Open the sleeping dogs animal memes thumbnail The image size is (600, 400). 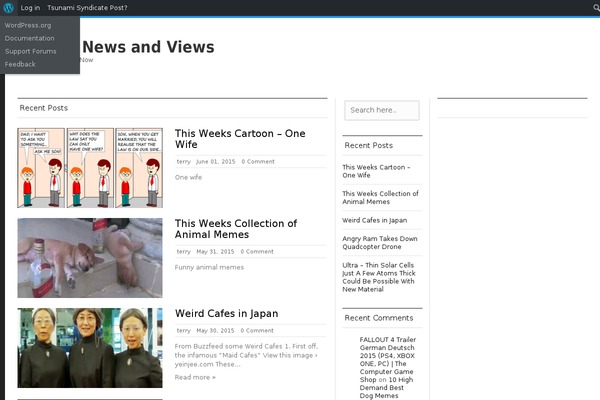coord(90,258)
